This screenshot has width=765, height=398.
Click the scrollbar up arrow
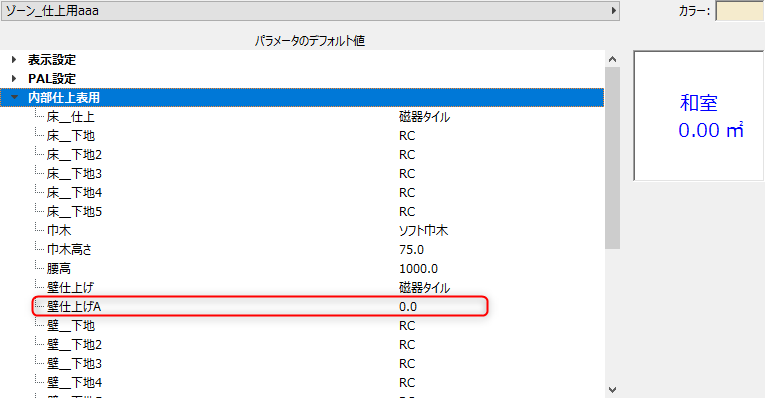613,59
